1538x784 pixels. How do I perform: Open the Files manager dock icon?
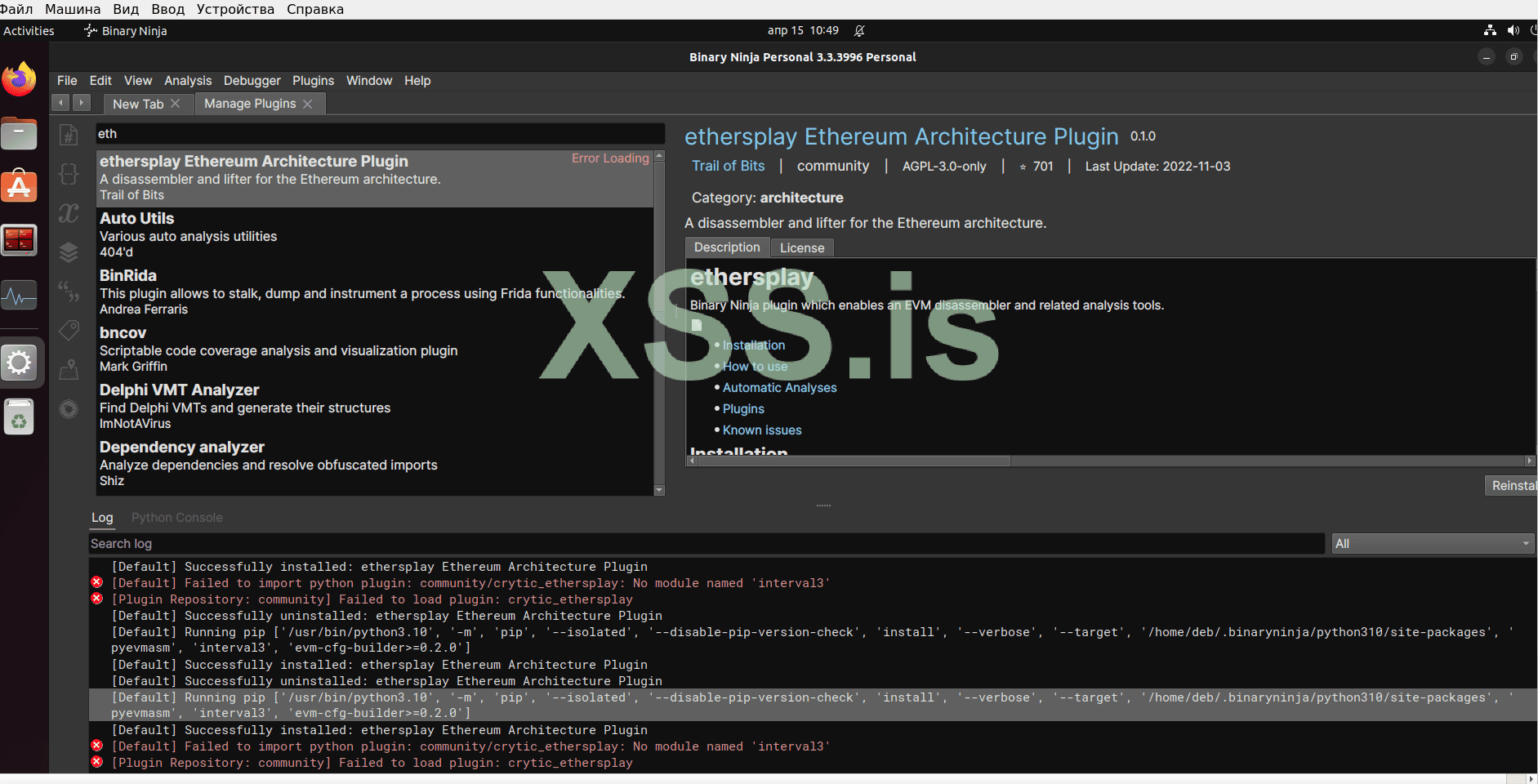click(19, 133)
